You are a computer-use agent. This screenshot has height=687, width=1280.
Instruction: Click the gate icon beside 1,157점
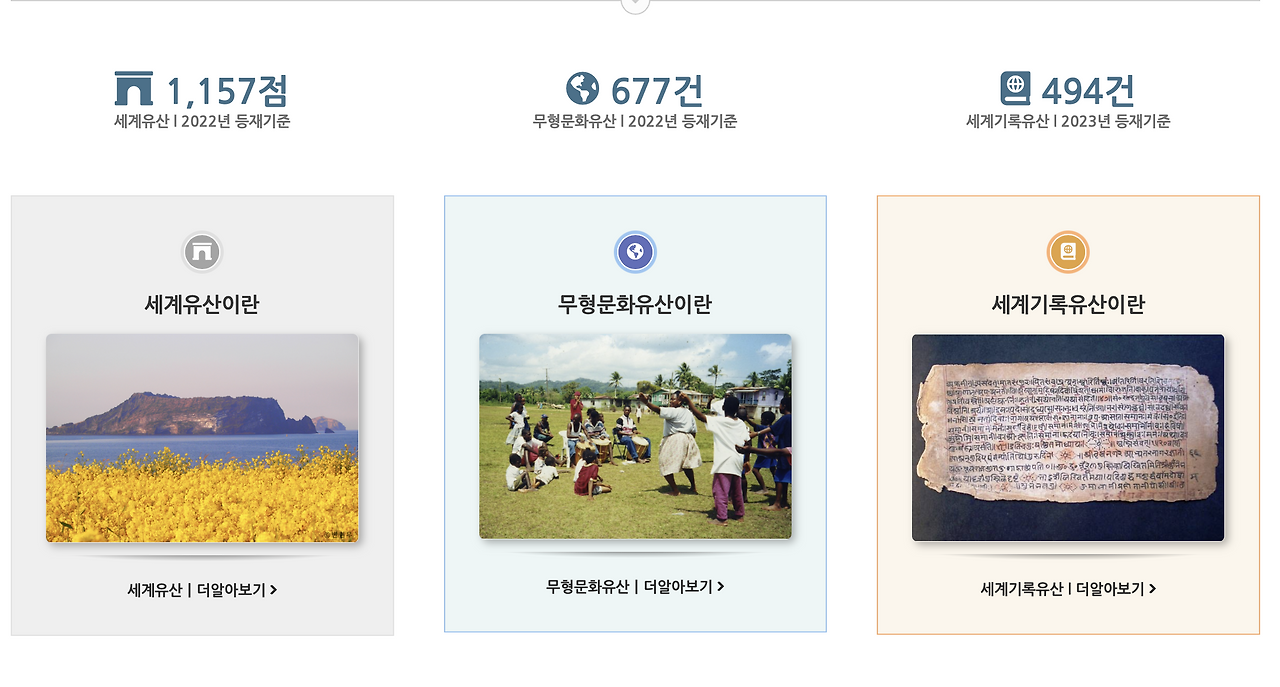134,89
